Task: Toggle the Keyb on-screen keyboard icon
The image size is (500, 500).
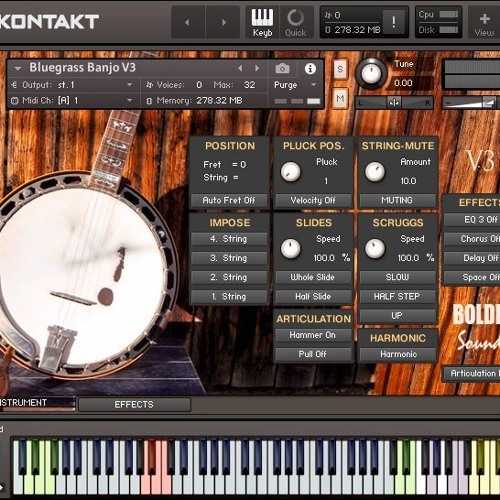Action: (262, 22)
